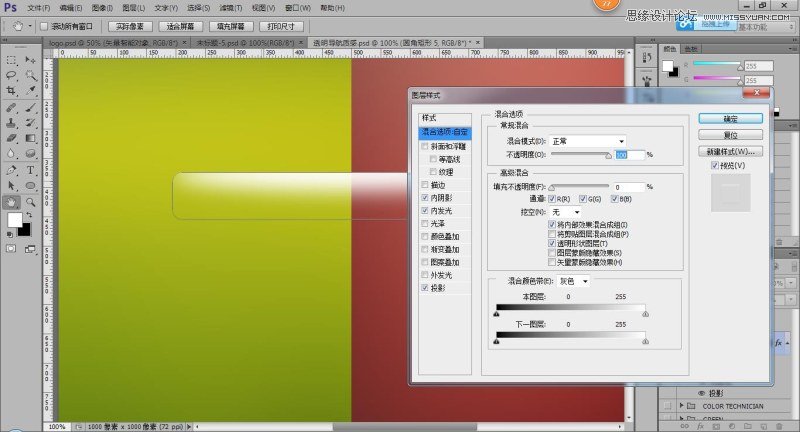
Task: Select the Blur tool
Action: tap(11, 154)
